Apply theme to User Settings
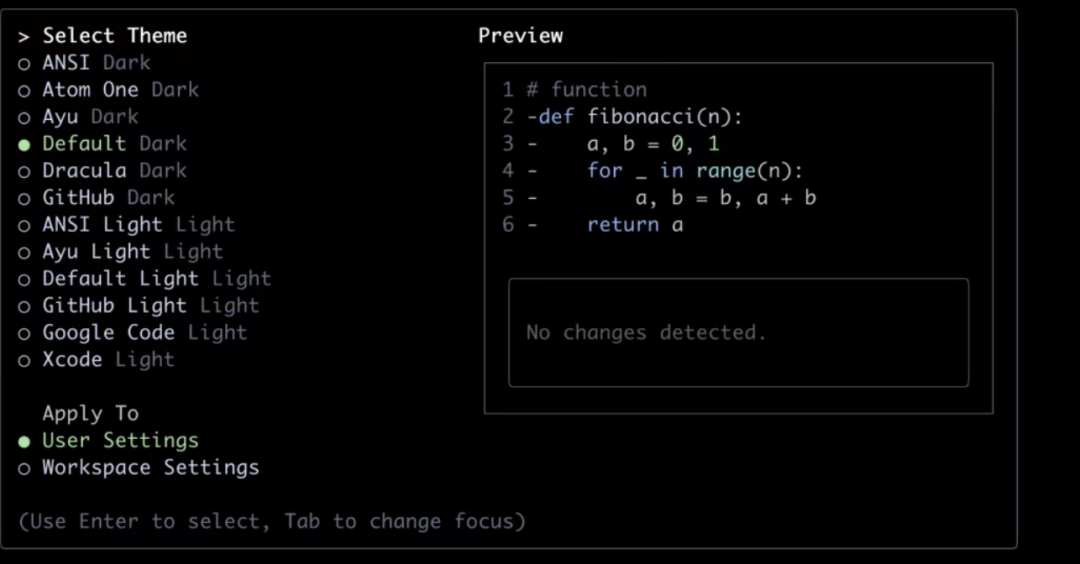 pos(120,441)
